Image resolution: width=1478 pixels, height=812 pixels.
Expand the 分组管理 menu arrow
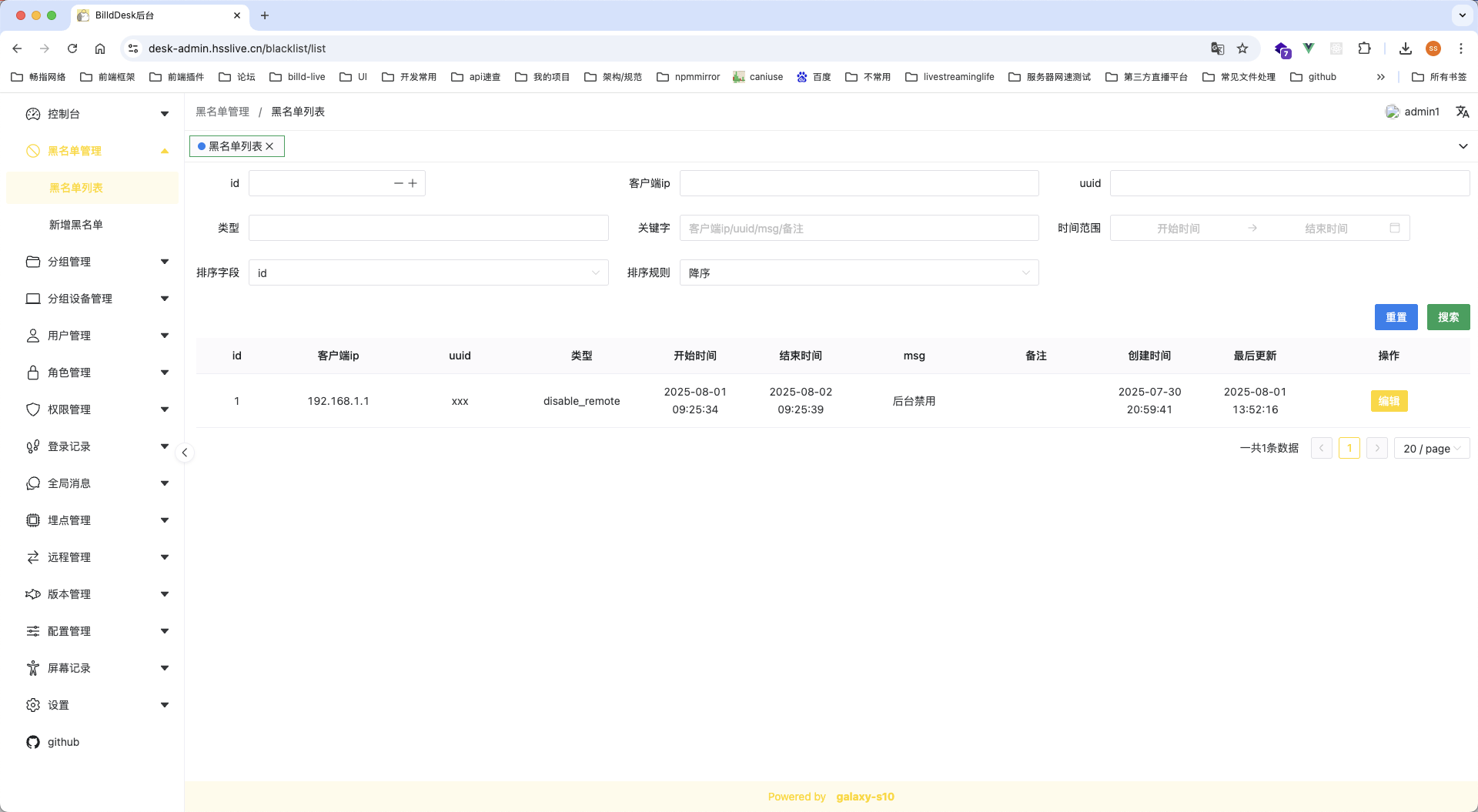point(165,262)
